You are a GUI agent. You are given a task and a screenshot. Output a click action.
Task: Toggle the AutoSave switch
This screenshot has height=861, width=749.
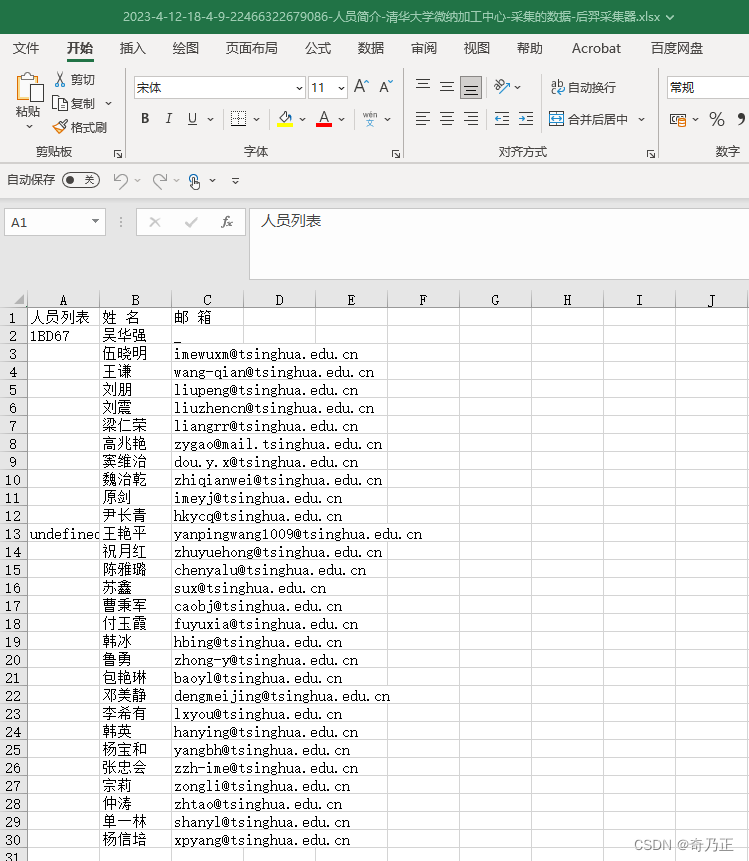(81, 180)
